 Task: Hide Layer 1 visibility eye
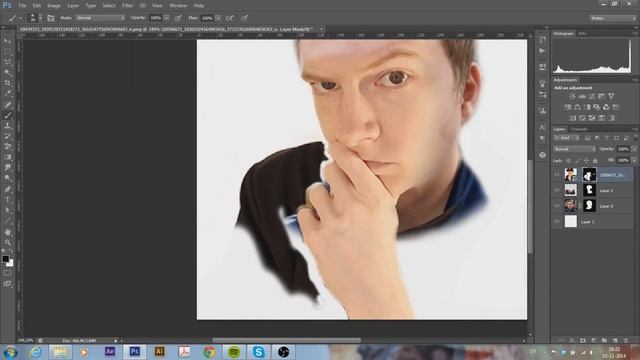[557, 222]
